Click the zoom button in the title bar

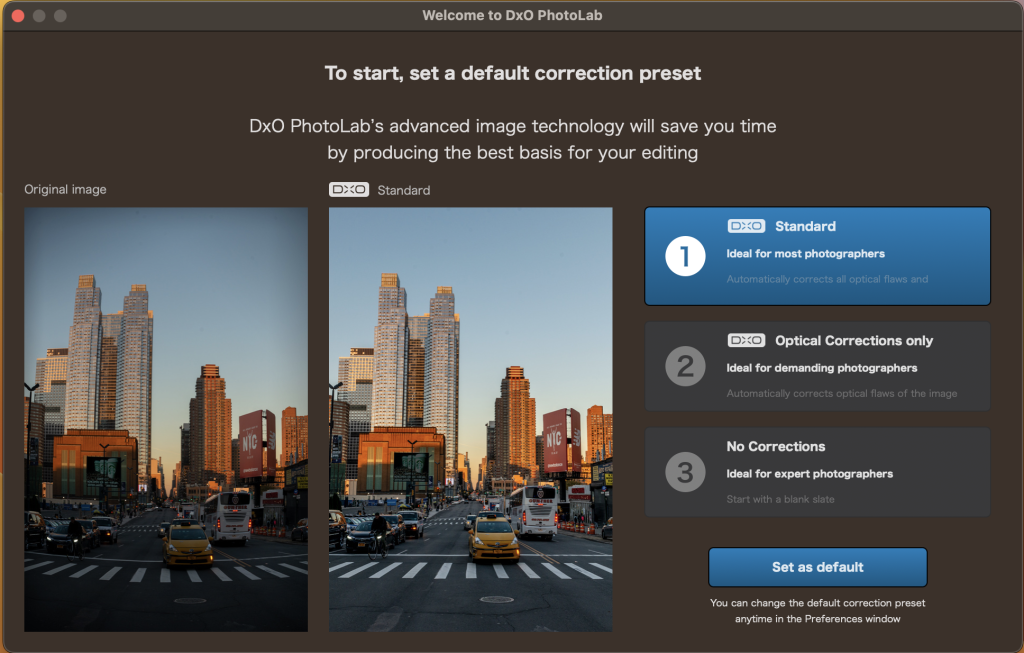(x=60, y=16)
